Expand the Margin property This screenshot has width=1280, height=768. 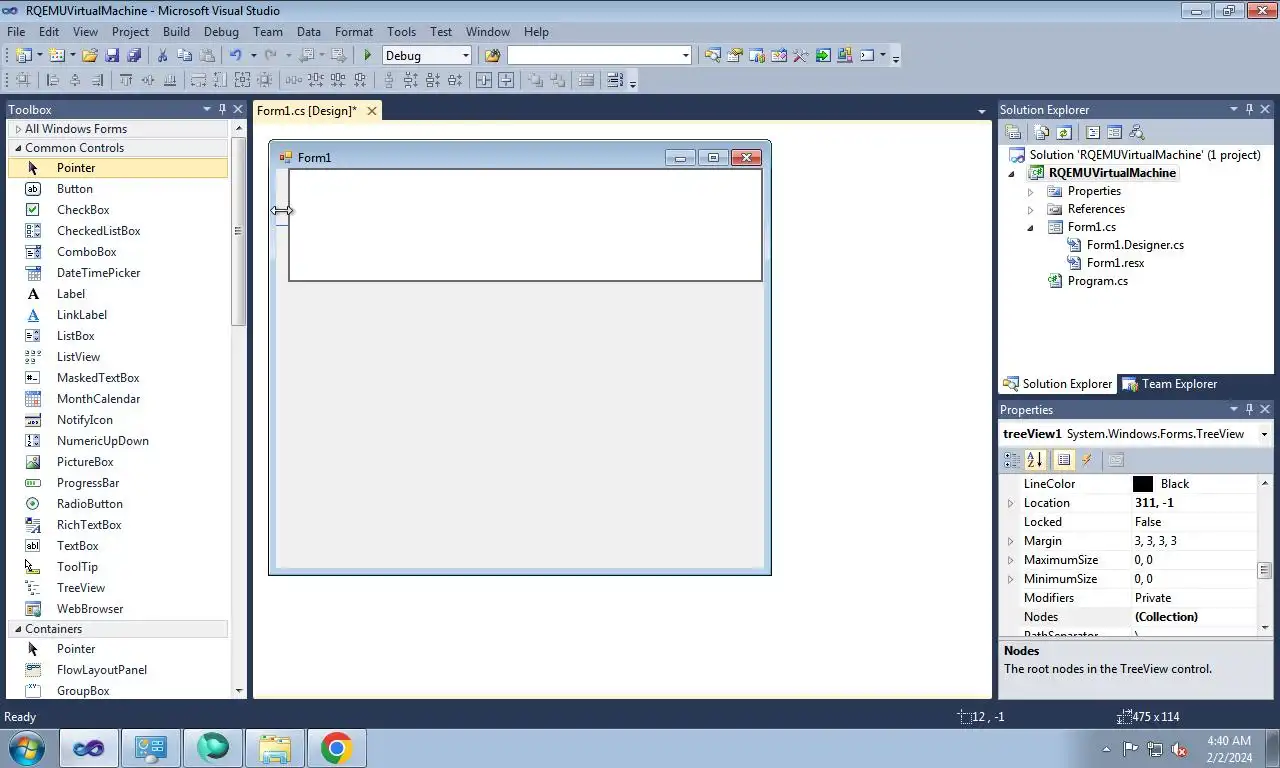coord(1011,541)
